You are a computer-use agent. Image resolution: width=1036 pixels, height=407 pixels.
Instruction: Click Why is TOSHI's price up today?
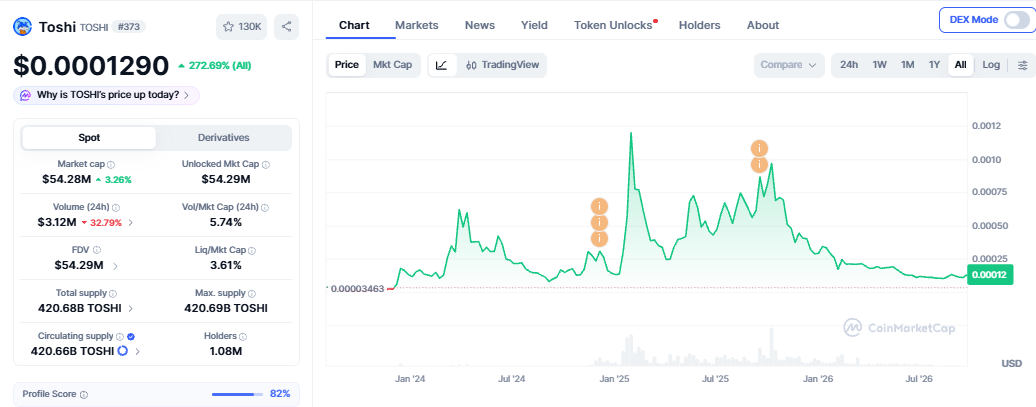[106, 95]
